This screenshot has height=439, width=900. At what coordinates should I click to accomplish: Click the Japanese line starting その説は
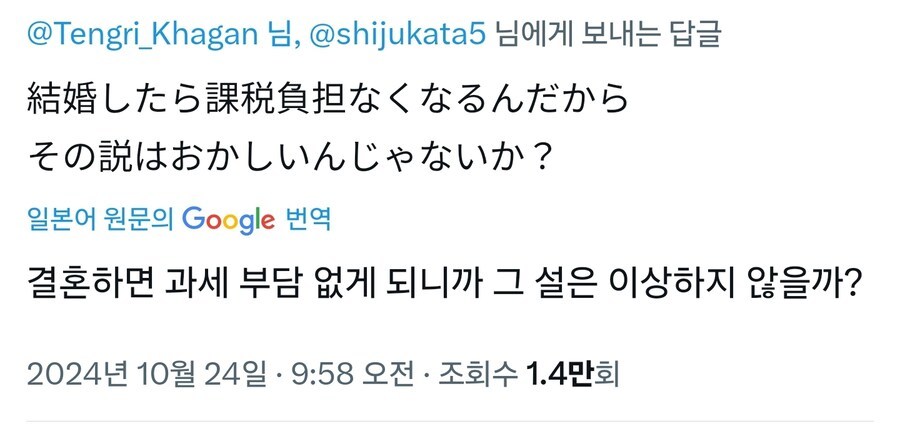tap(290, 157)
